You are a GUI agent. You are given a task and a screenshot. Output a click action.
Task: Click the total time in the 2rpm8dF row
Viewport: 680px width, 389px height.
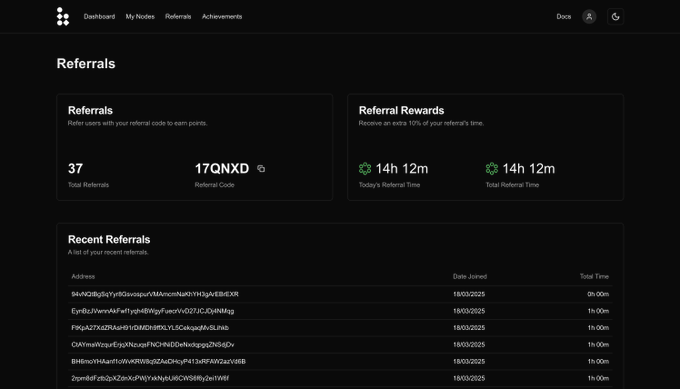coord(598,379)
